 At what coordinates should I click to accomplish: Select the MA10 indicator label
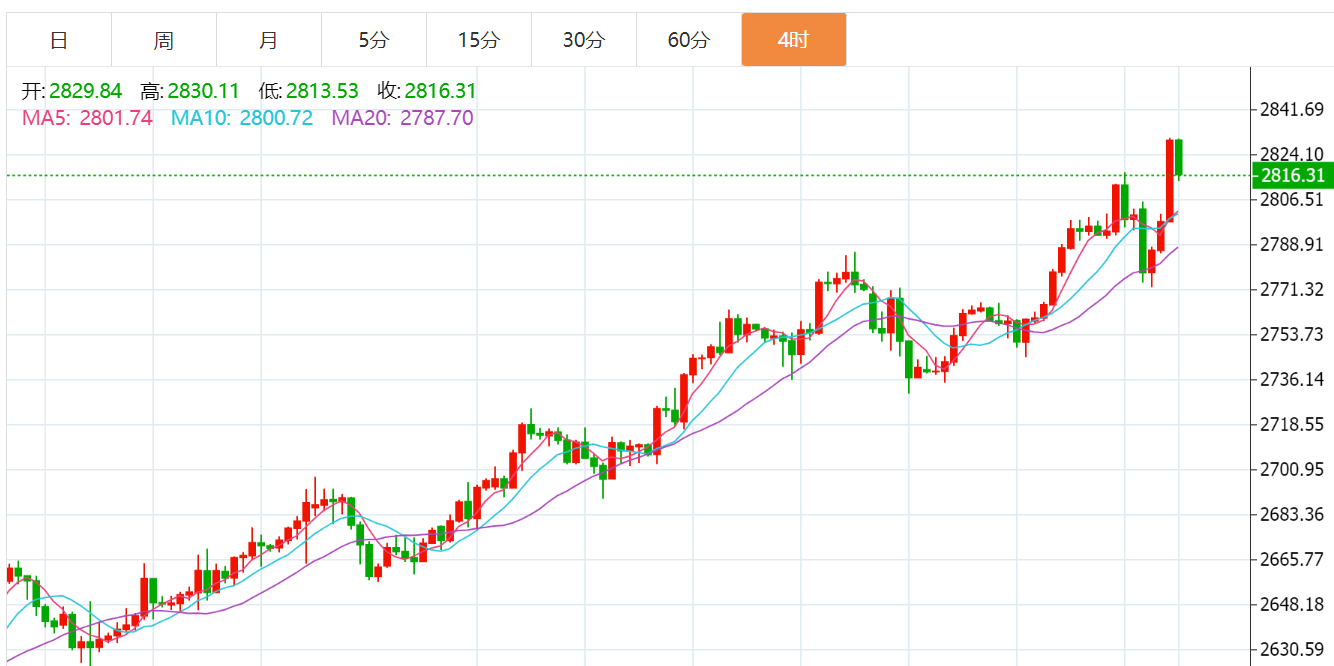click(x=242, y=118)
